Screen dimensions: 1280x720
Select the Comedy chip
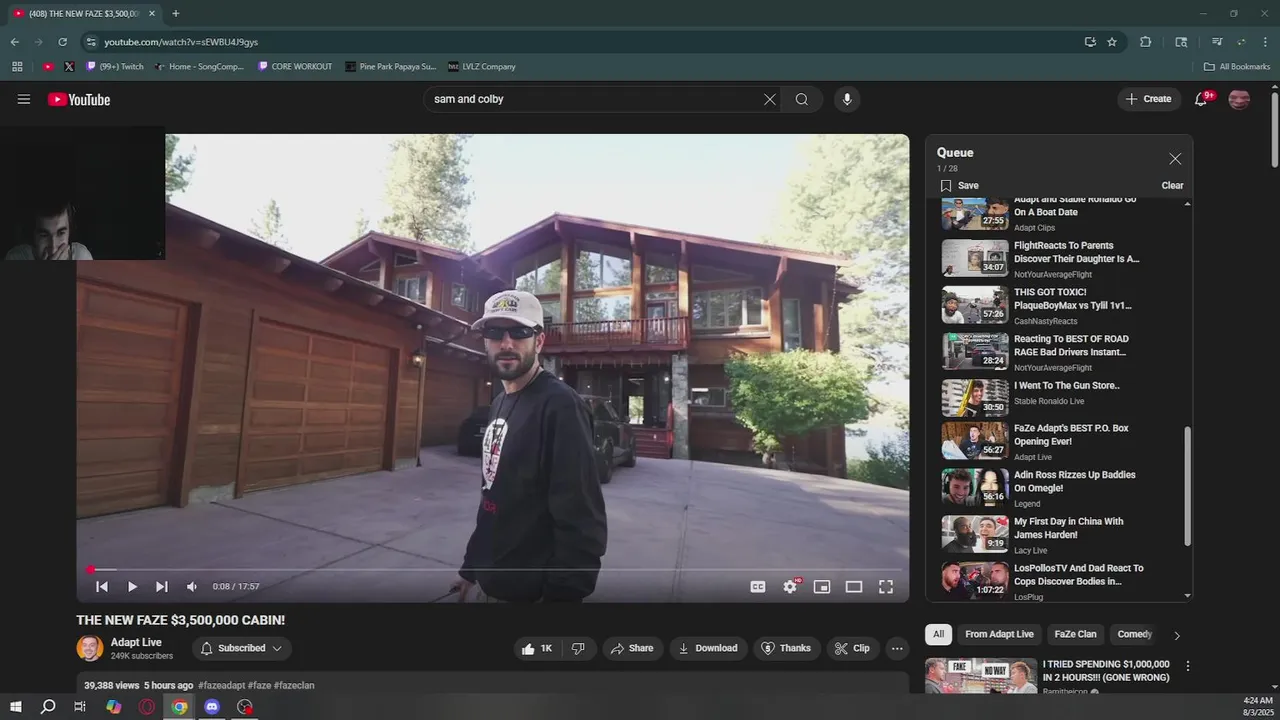pyautogui.click(x=1134, y=634)
